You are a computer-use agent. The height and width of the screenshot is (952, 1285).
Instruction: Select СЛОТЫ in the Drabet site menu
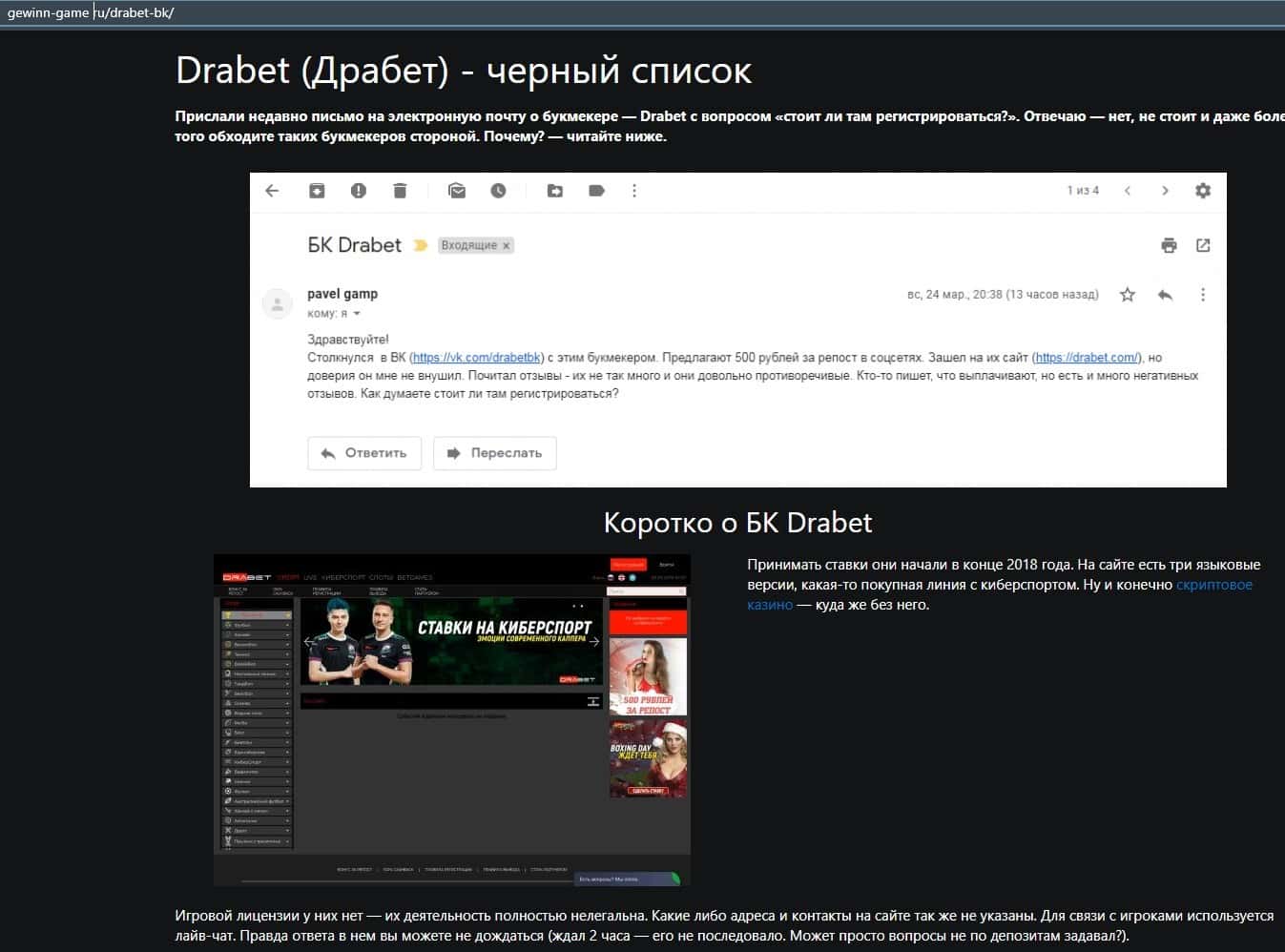381,577
